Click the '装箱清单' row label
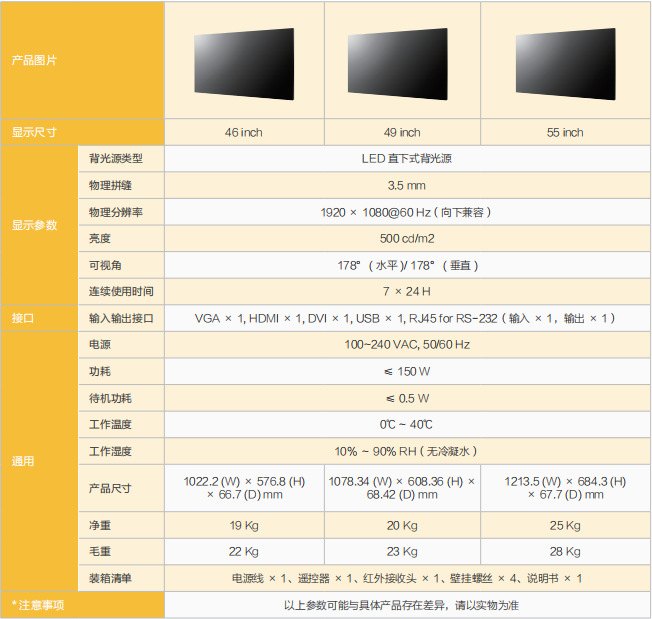652x619 pixels. (x=121, y=578)
